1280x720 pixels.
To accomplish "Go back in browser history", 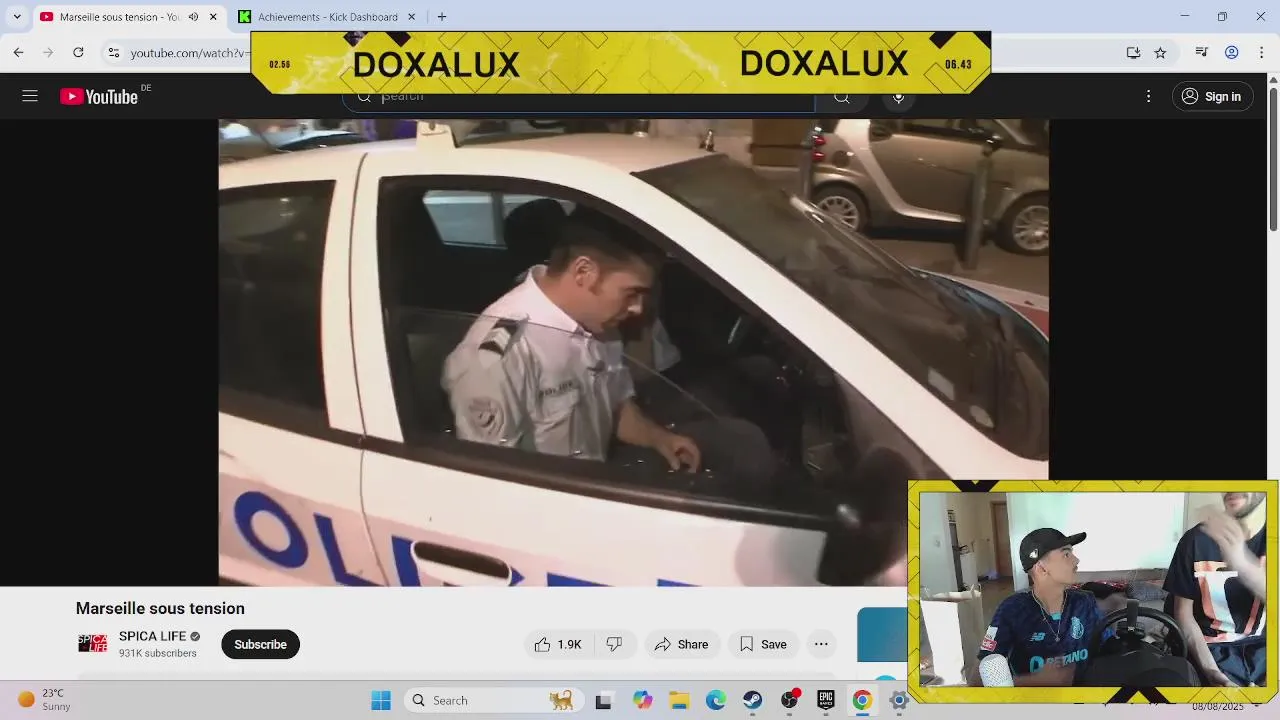I will [18, 52].
